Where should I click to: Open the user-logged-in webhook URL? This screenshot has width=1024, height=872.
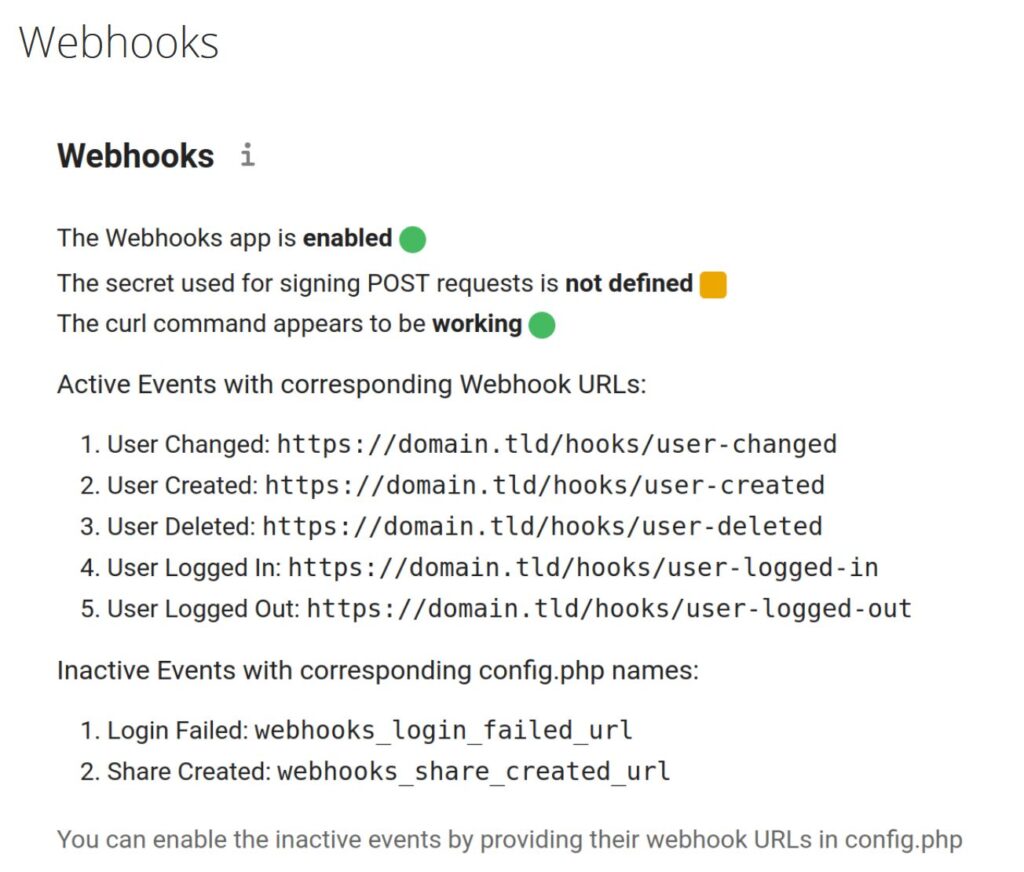pyautogui.click(x=583, y=568)
